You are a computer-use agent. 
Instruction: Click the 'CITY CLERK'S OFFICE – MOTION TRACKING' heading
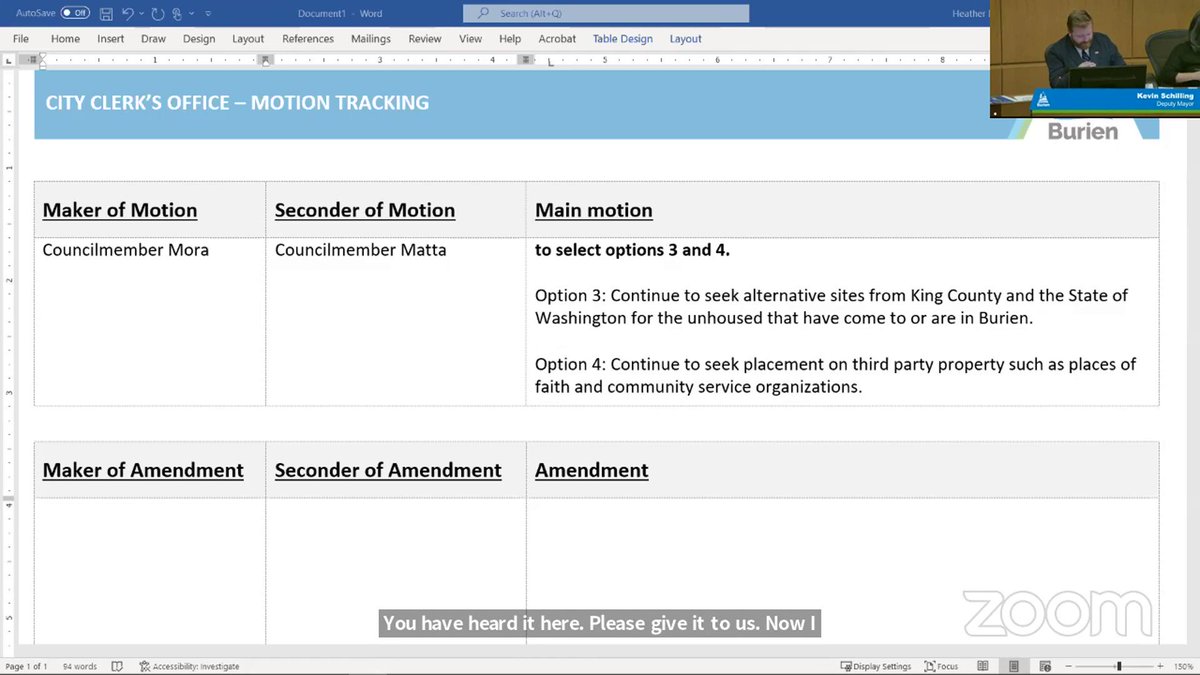click(237, 102)
